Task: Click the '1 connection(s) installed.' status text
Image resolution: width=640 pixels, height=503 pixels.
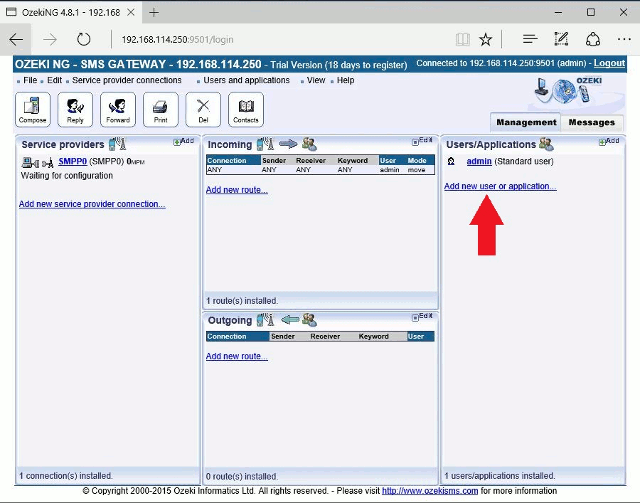Action: point(66,476)
